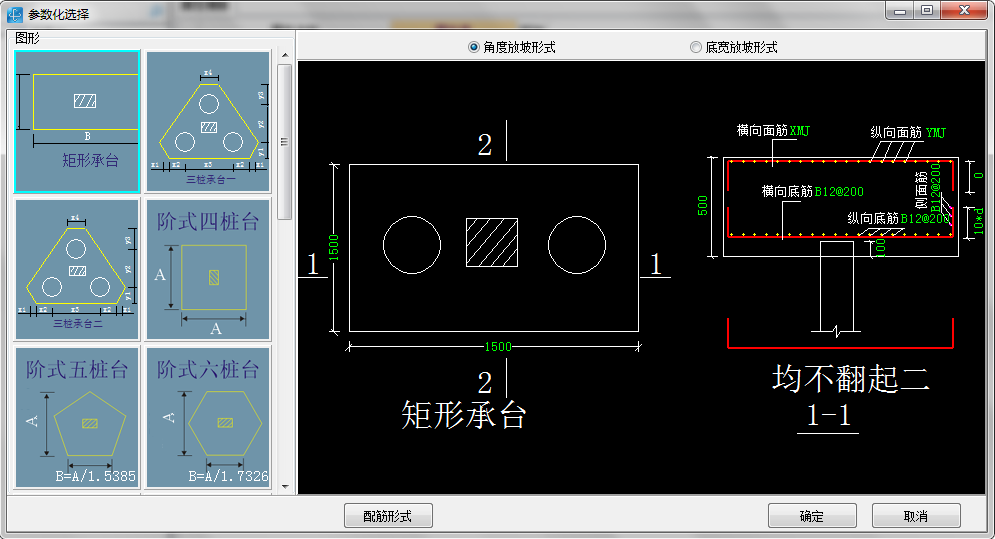This screenshot has width=995, height=539.
Task: Click the 参数化选择 title bar app icon
Action: [x=14, y=14]
